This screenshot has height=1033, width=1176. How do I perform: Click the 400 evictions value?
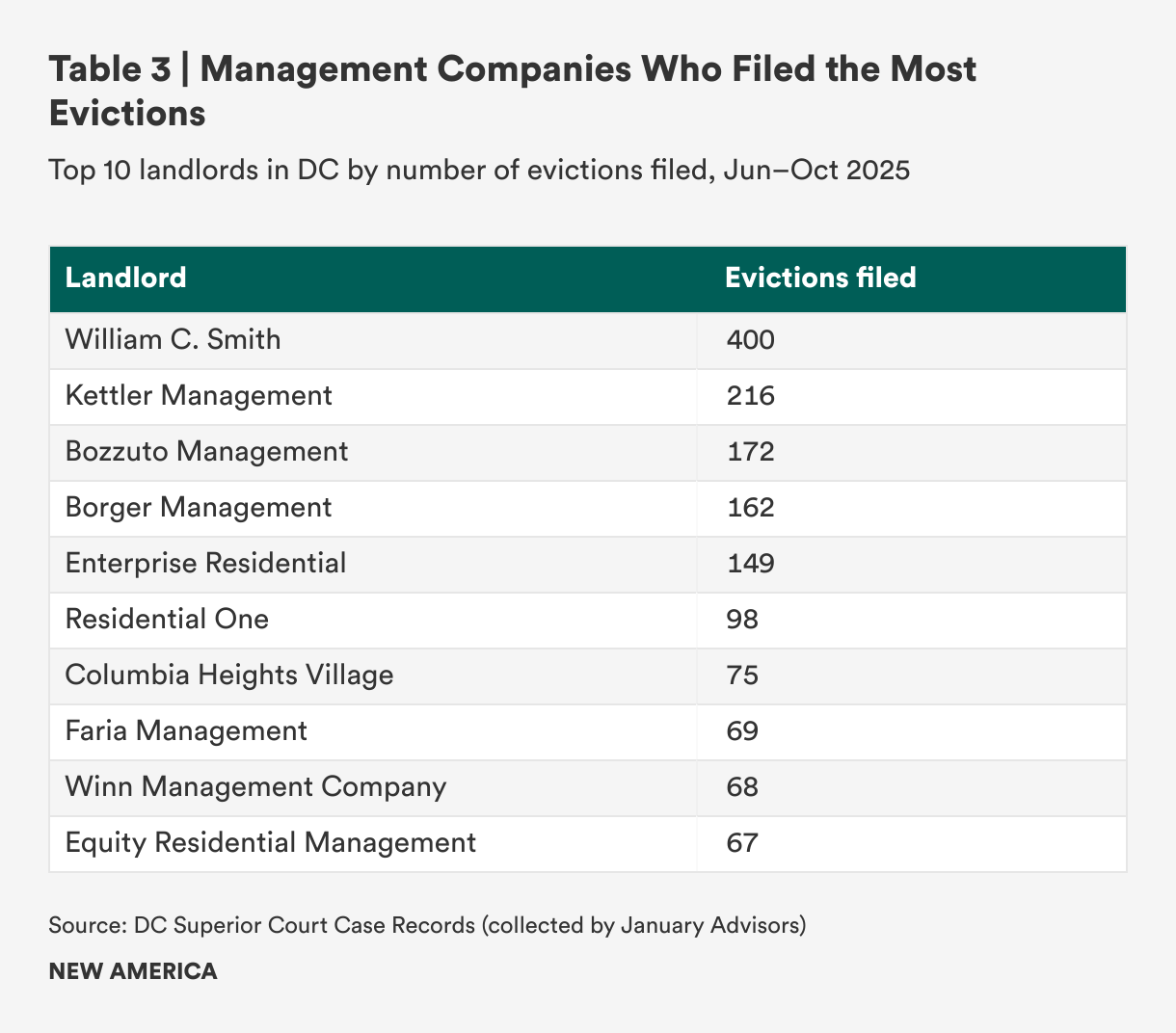pyautogui.click(x=750, y=340)
